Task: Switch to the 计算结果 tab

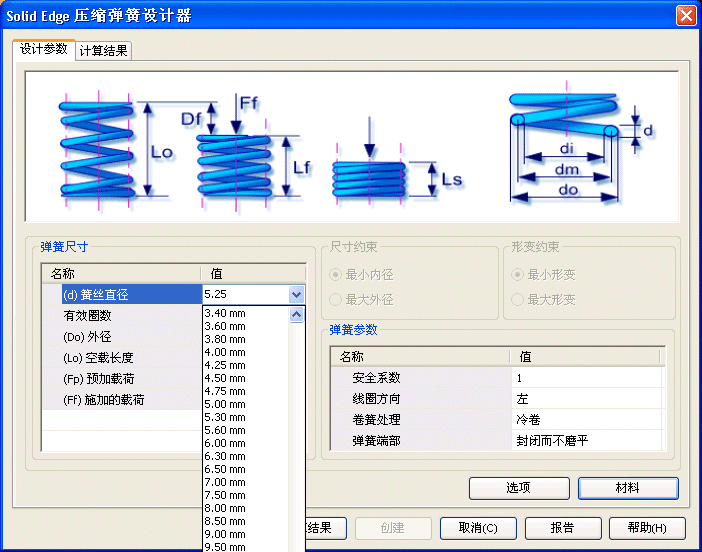Action: click(x=104, y=51)
